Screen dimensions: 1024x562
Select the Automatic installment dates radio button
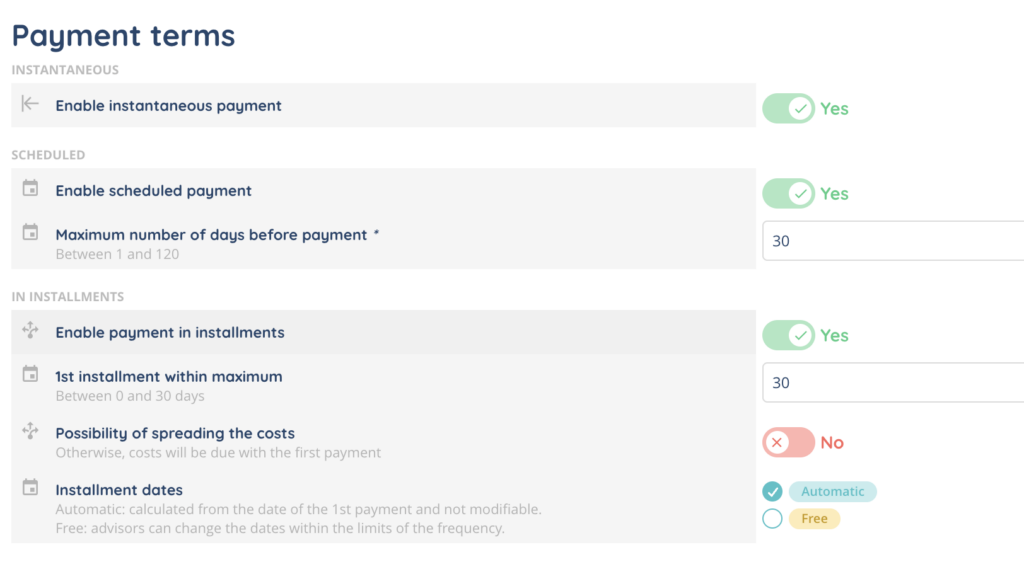[x=773, y=492]
